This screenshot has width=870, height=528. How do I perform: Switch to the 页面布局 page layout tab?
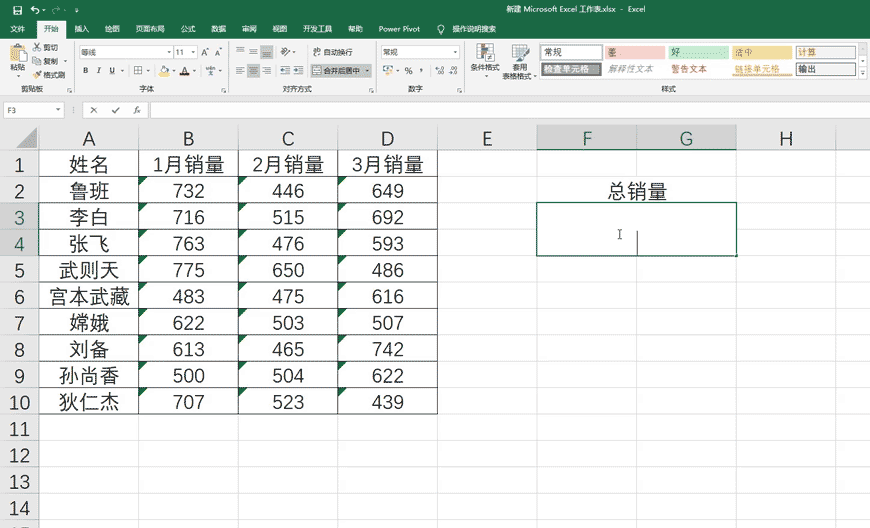click(150, 29)
